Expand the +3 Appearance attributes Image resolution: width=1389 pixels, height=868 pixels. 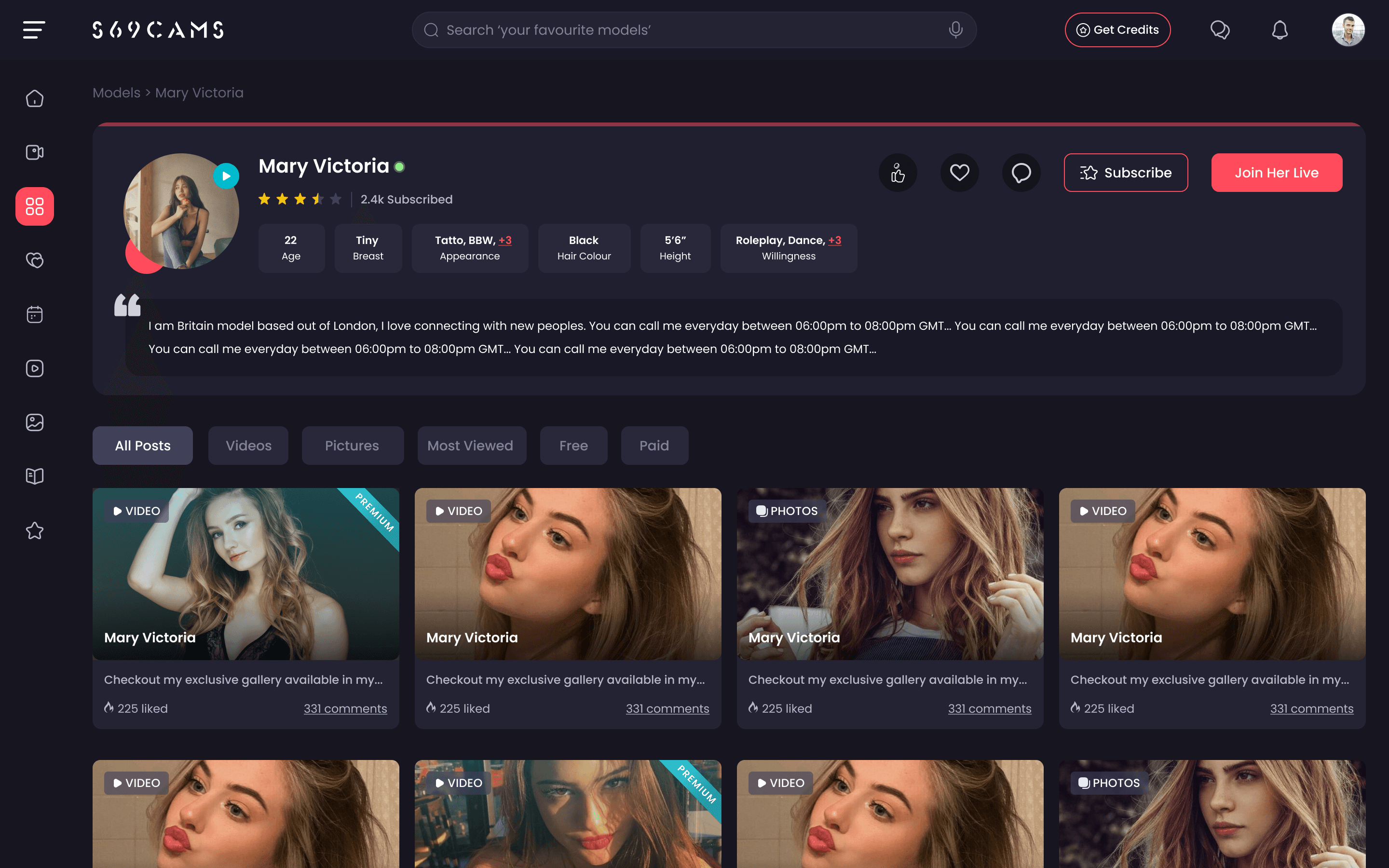(504, 240)
